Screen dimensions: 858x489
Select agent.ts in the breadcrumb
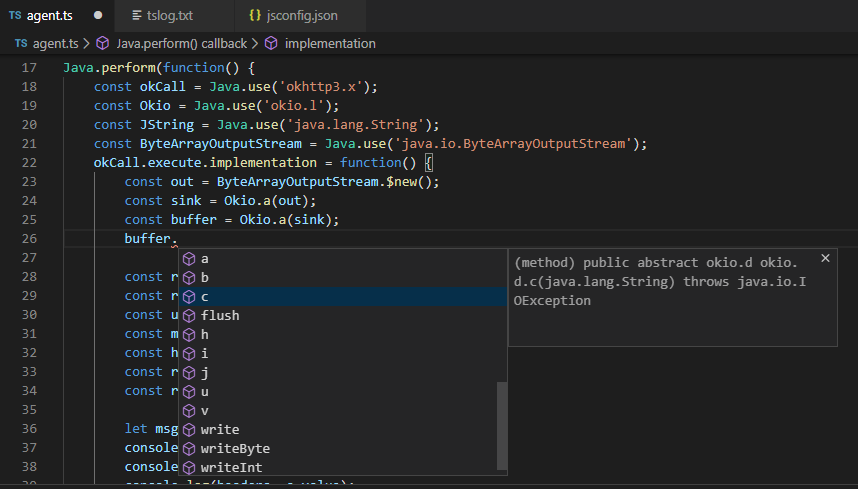[x=55, y=44]
